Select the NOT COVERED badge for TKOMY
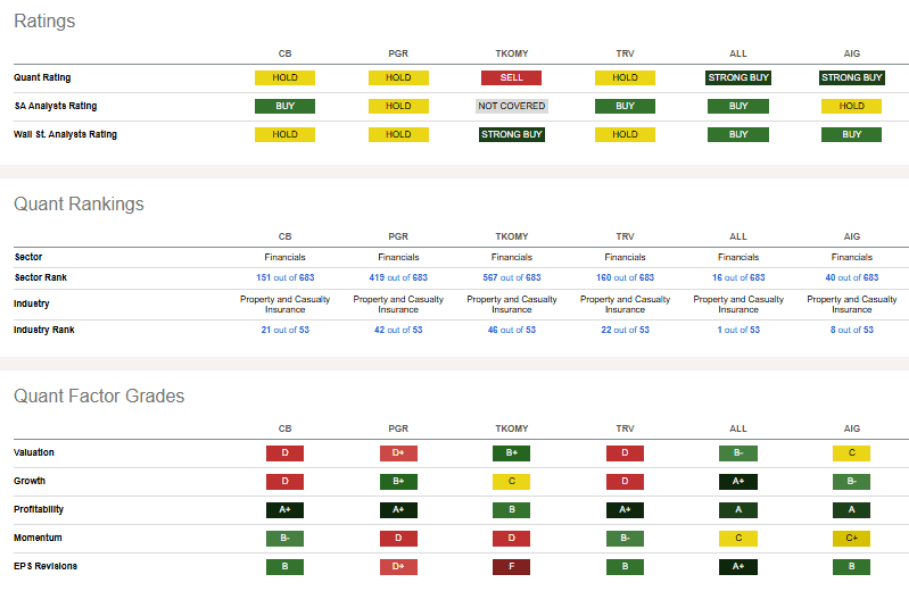 click(511, 106)
